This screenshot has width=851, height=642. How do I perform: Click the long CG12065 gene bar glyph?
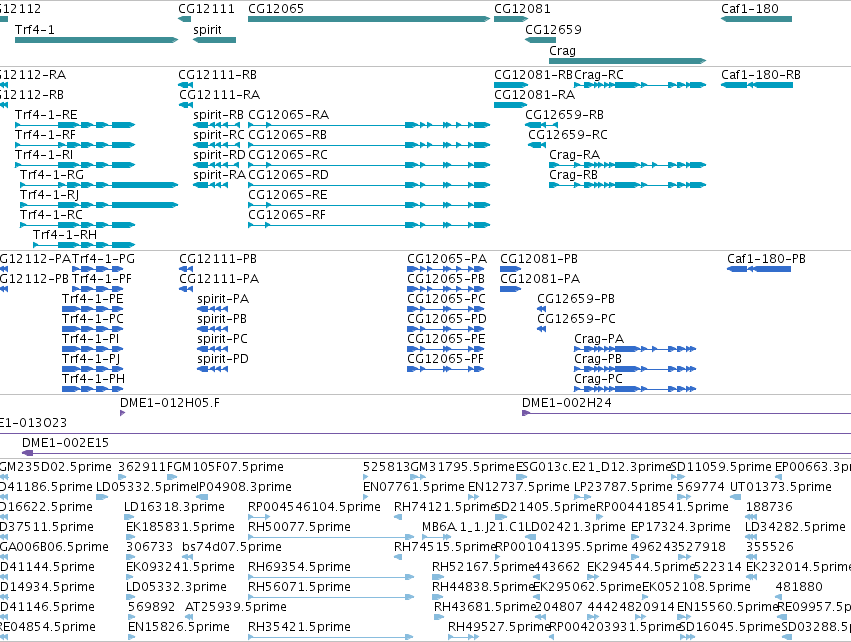click(369, 19)
